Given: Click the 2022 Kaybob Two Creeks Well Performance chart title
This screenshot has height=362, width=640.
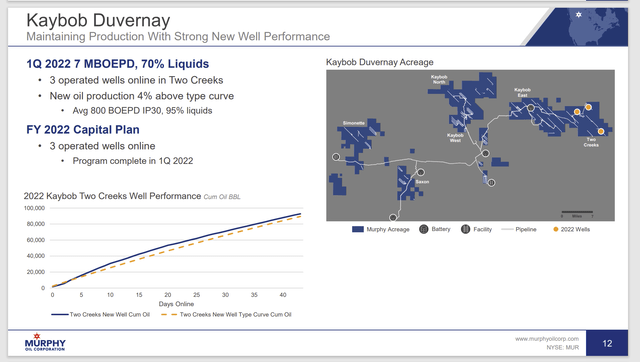Looking at the screenshot, I should coord(112,196).
